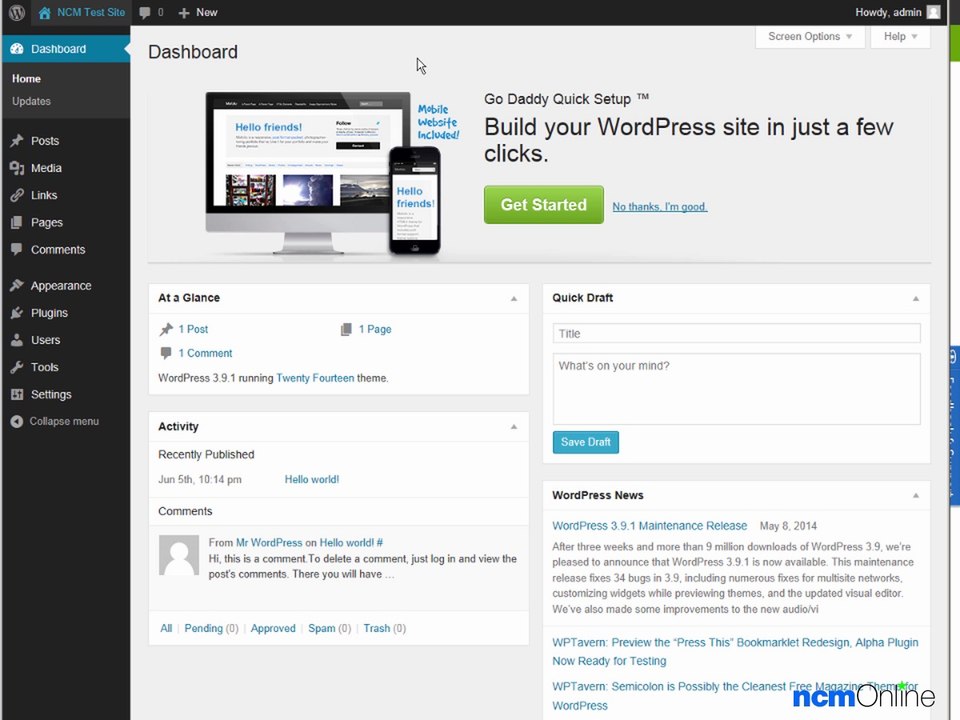Click the Appearance paintbrush icon
The image size is (960, 720).
coord(17,285)
